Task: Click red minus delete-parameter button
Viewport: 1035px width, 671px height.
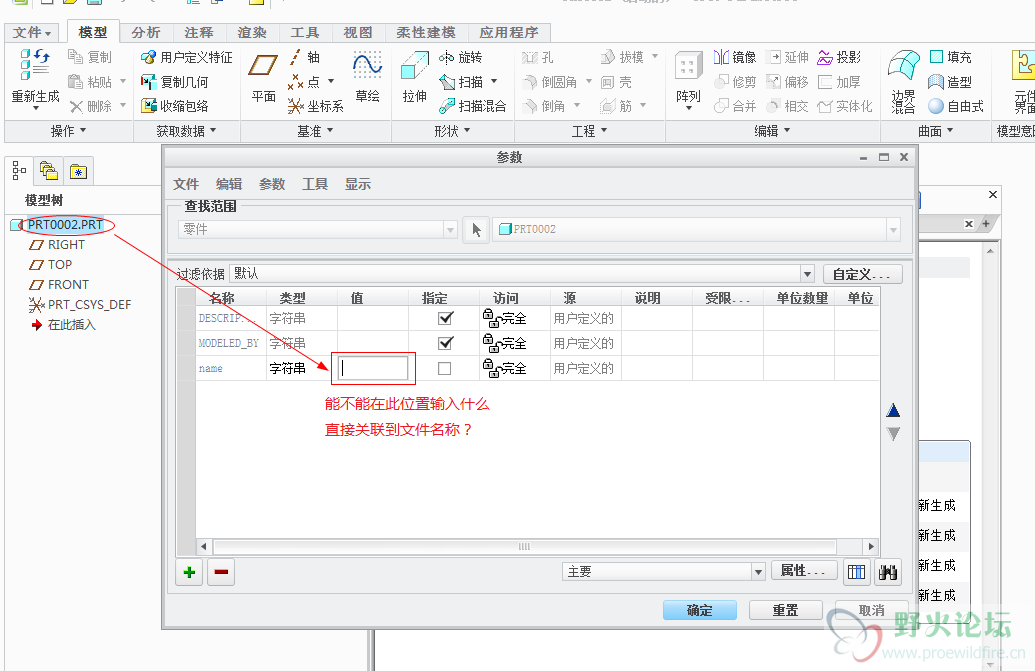Action: click(x=221, y=572)
